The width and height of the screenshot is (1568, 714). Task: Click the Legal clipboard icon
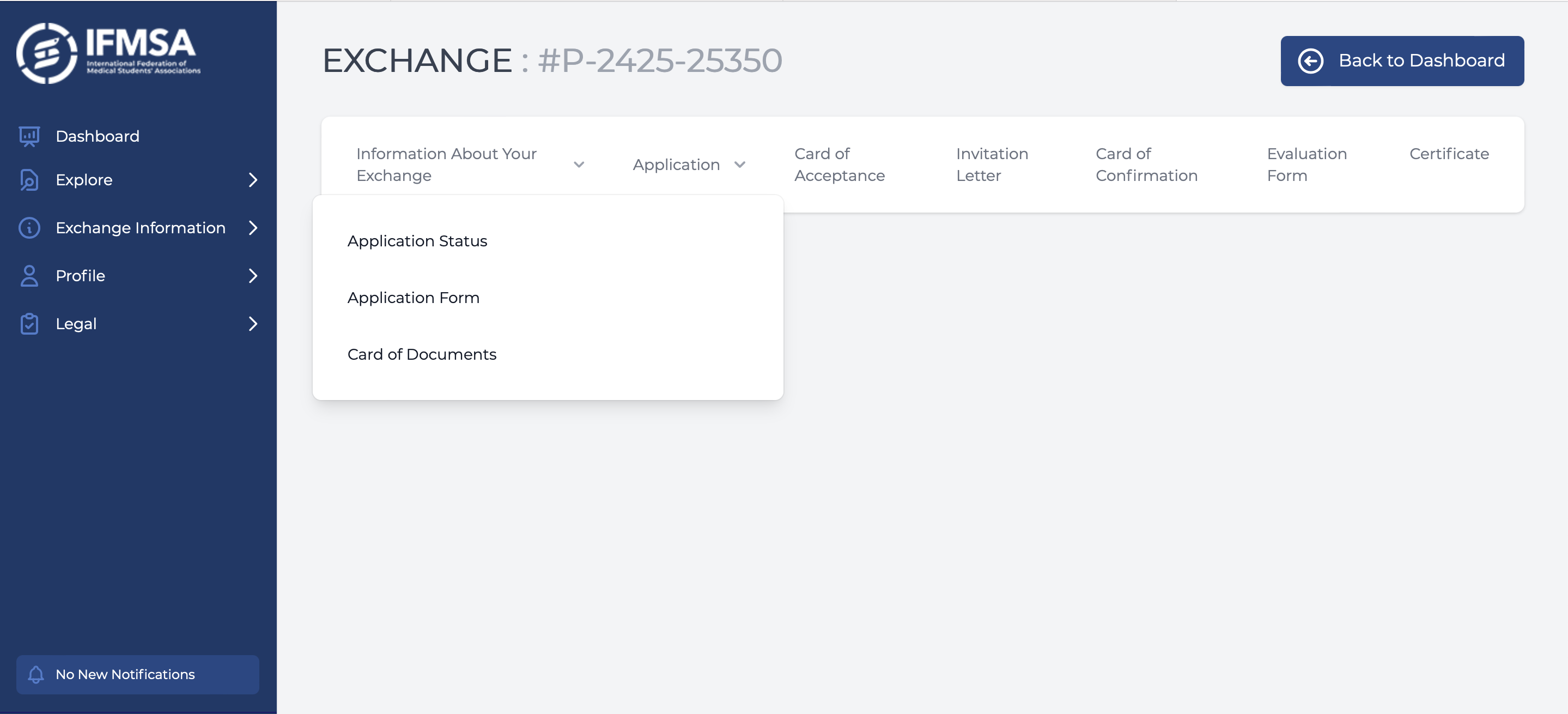pyautogui.click(x=29, y=324)
